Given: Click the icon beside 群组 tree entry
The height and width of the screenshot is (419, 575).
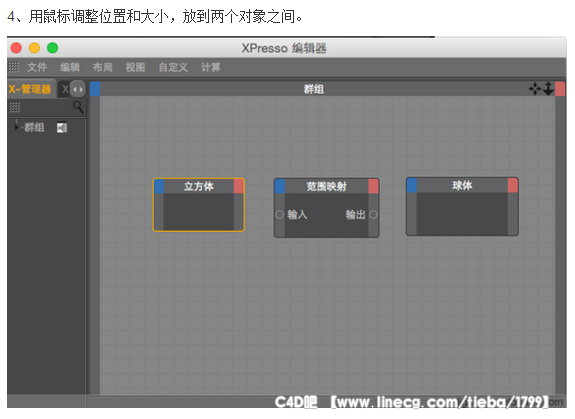Looking at the screenshot, I should [62, 128].
